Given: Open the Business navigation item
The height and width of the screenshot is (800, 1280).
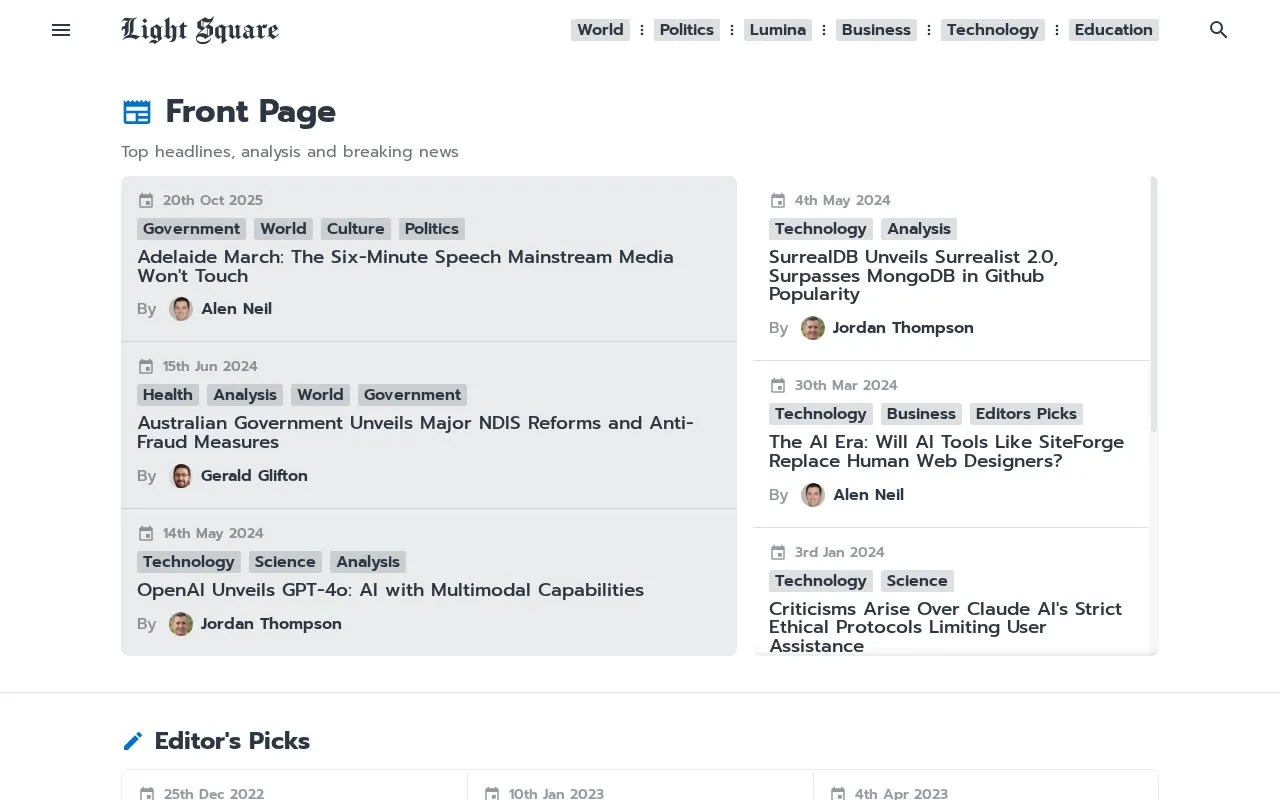Looking at the screenshot, I should 876,30.
